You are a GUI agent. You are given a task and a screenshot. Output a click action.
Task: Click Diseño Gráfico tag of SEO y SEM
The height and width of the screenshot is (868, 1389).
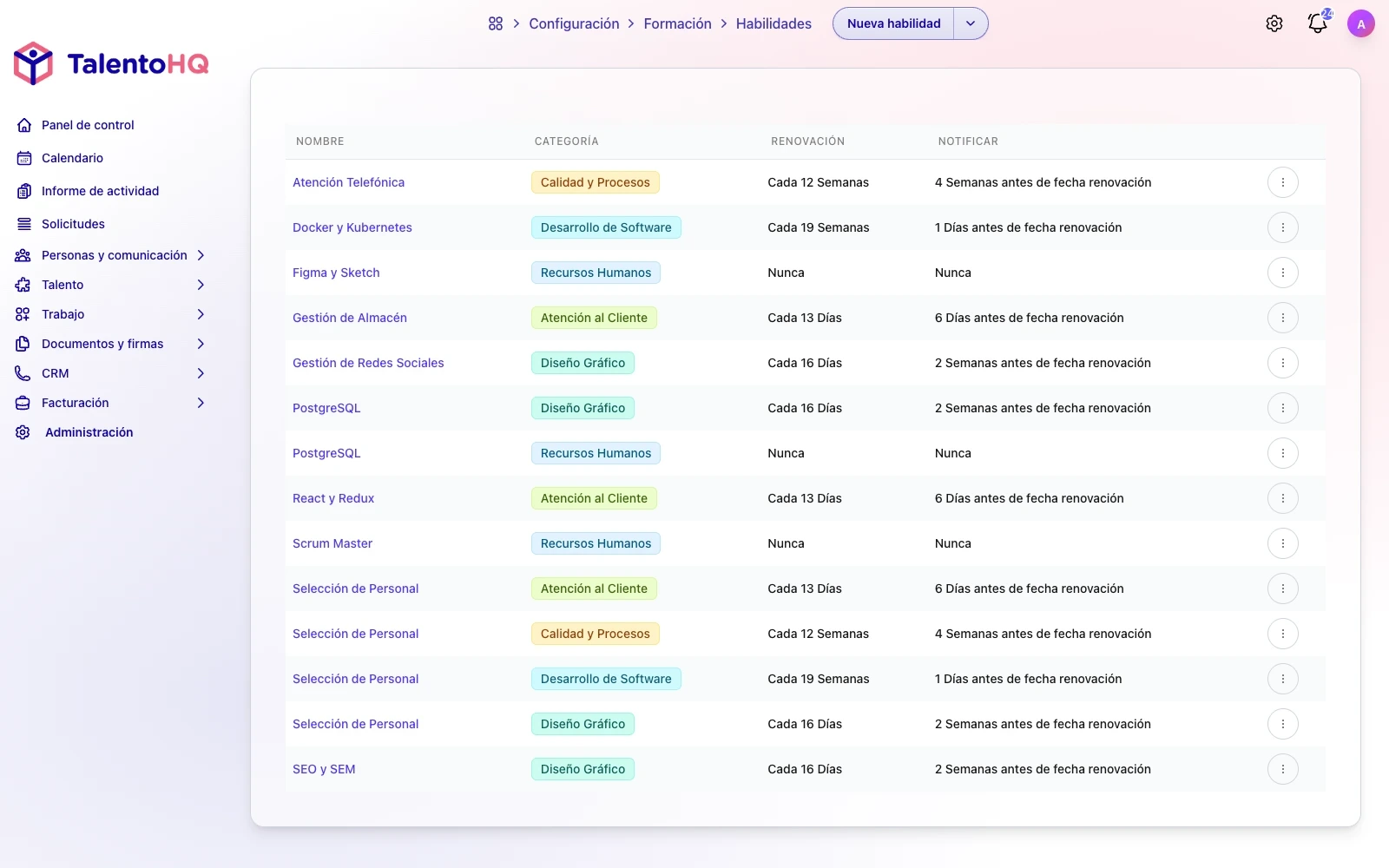[x=583, y=769]
